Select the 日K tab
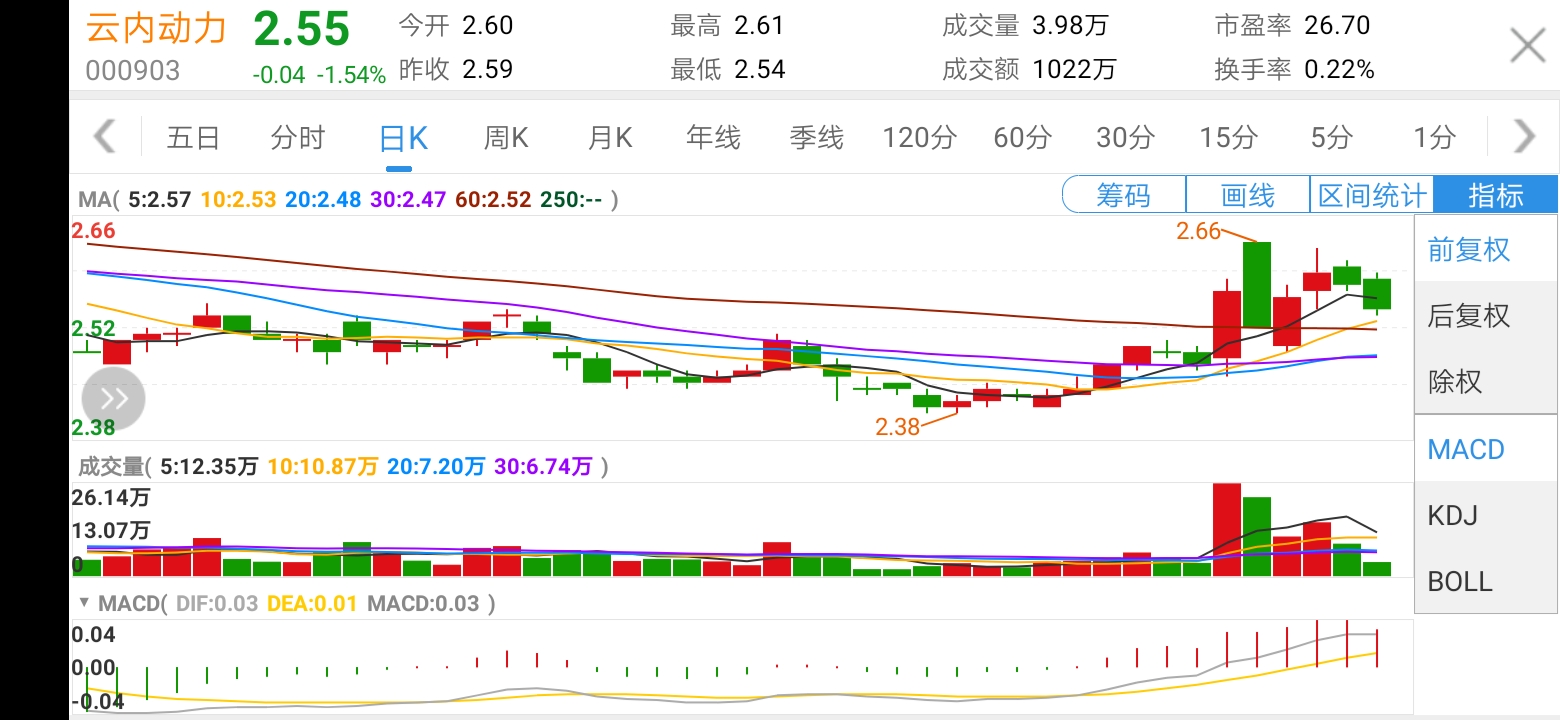Image resolution: width=1560 pixels, height=720 pixels. pos(403,138)
